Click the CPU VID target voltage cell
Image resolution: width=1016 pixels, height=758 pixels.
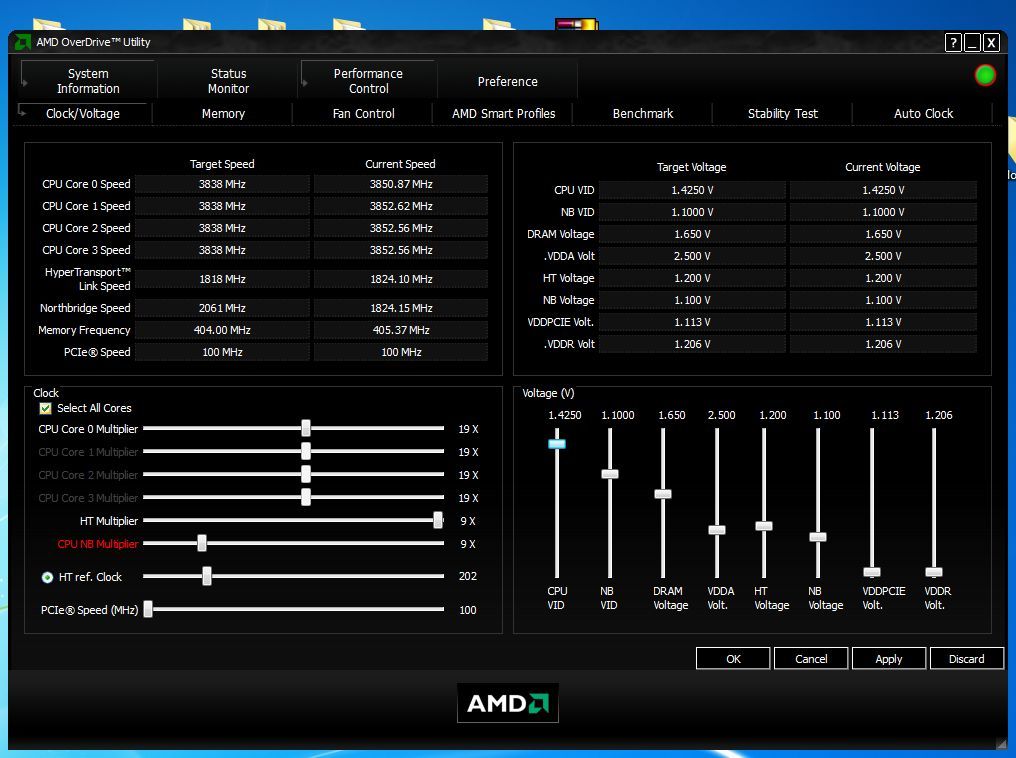point(692,190)
